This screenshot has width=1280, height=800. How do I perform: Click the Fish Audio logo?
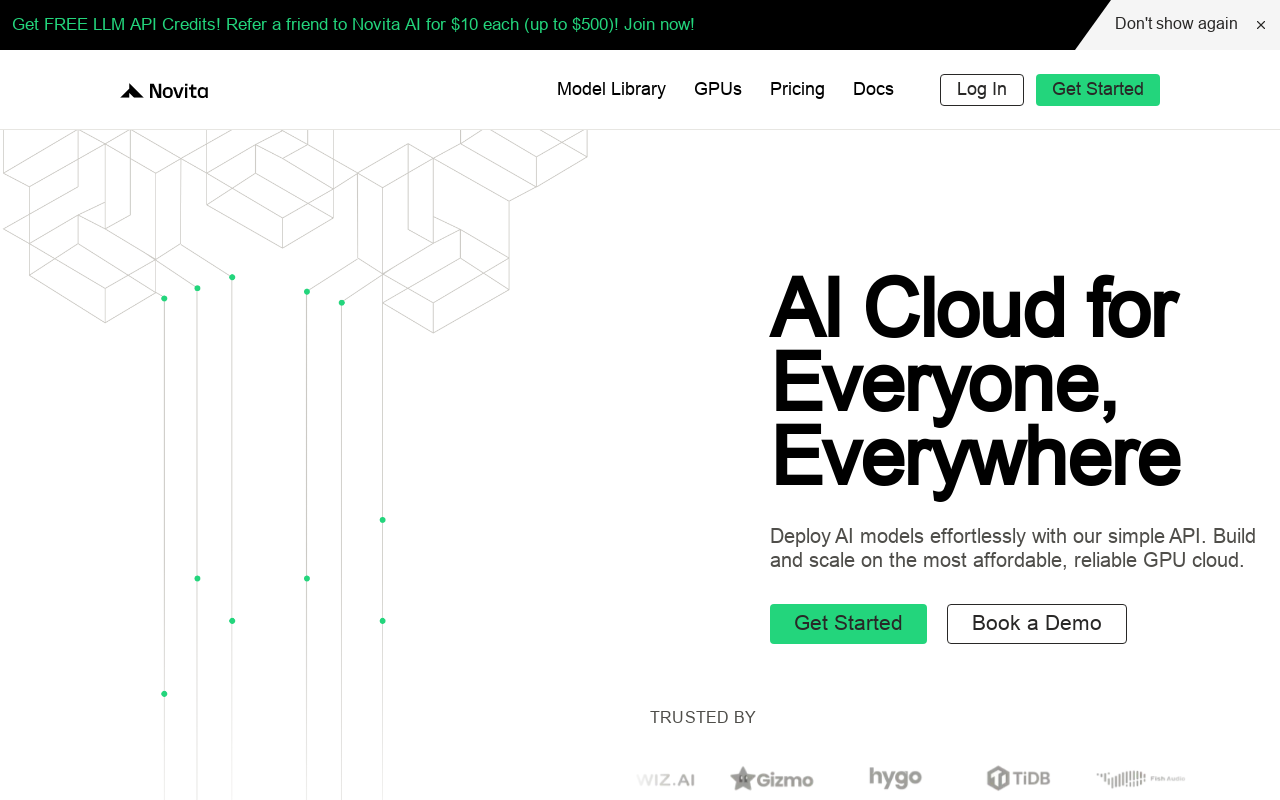[1140, 778]
